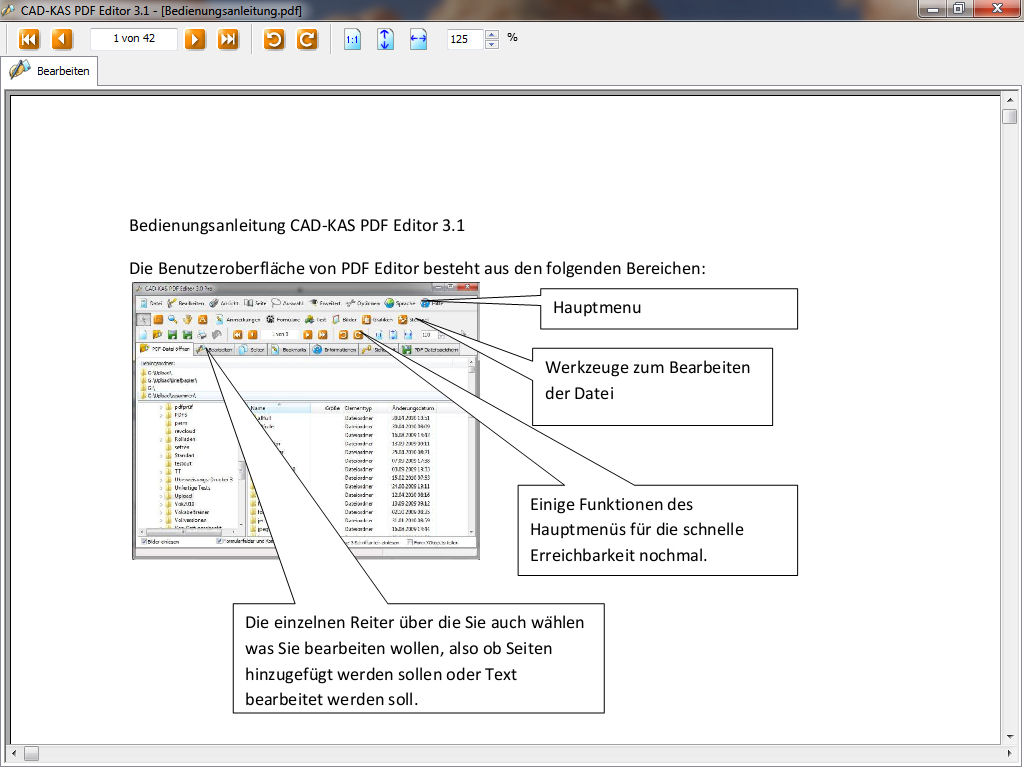Decrease zoom with the down spinner arrow
Screen dimensions: 1024x768
[491, 45]
